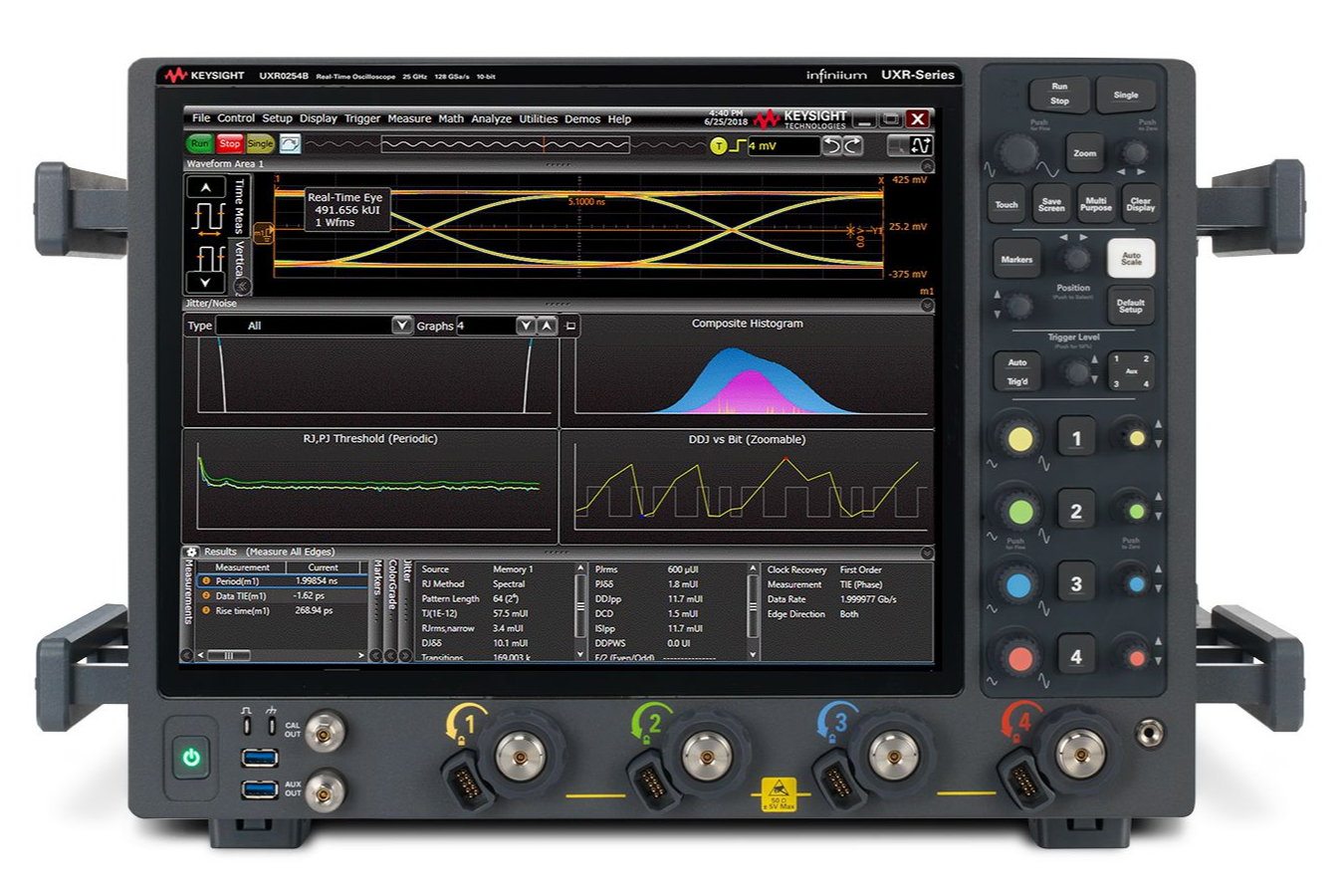Open the Measure menu
1344x896 pixels.
point(410,118)
